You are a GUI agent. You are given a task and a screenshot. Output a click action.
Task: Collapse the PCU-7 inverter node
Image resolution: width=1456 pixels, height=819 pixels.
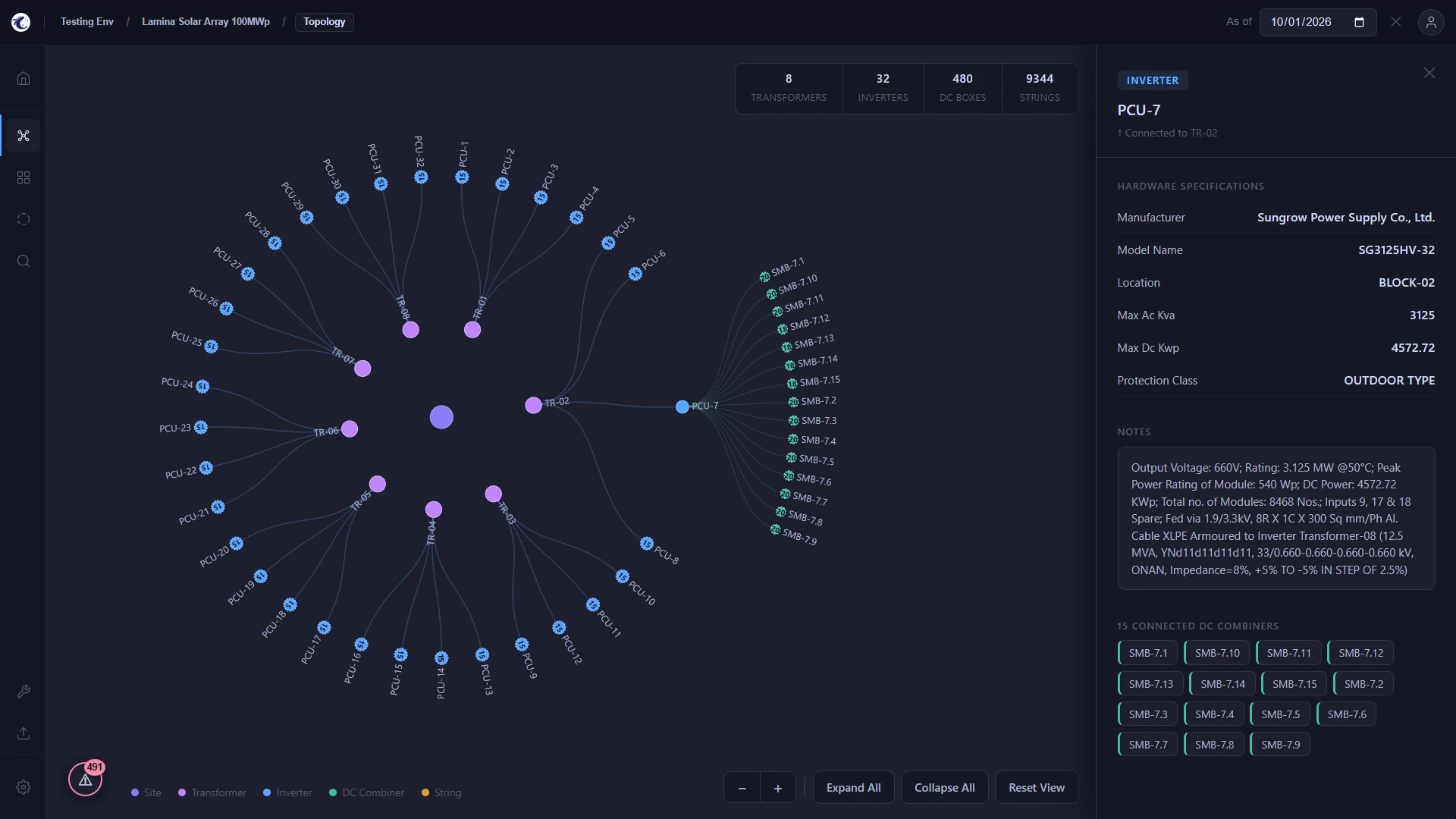682,407
